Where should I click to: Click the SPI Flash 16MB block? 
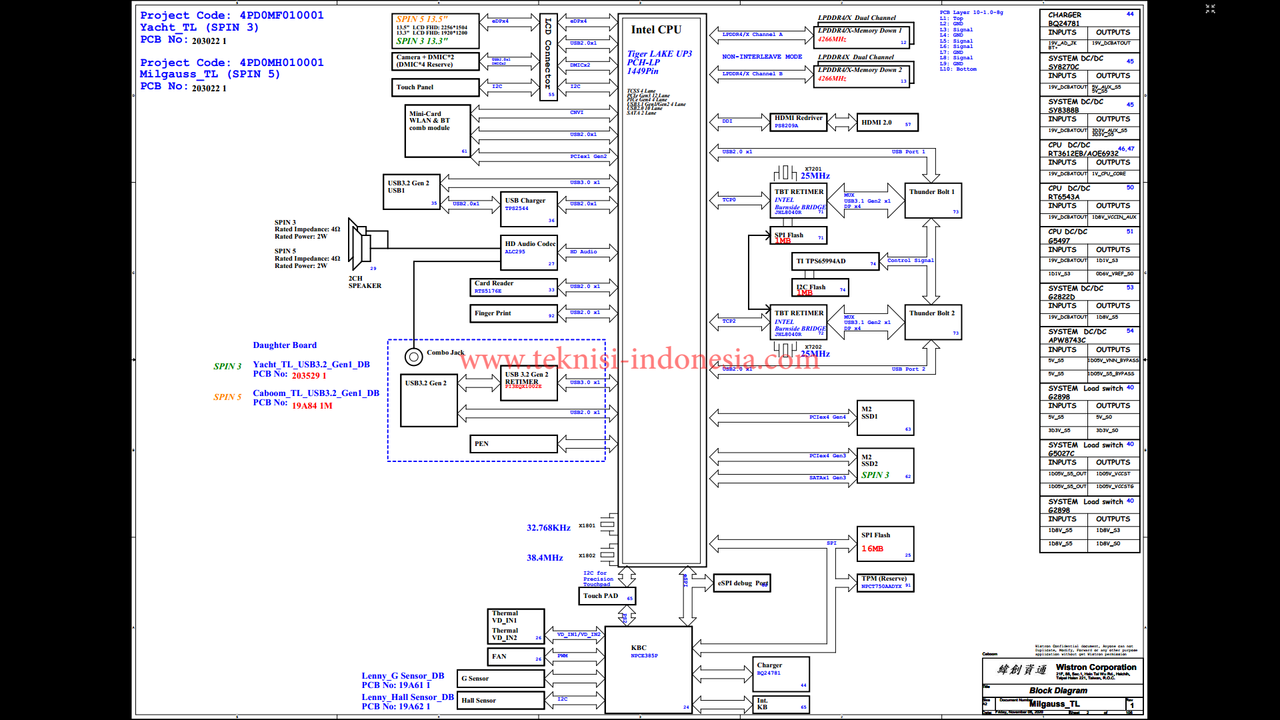pos(885,543)
